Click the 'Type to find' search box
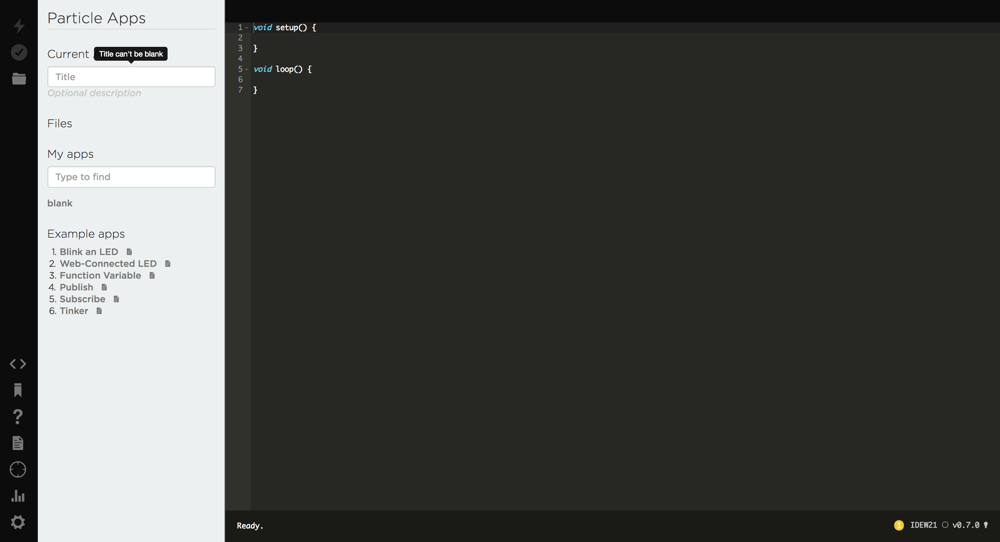The image size is (1000, 542). (131, 177)
